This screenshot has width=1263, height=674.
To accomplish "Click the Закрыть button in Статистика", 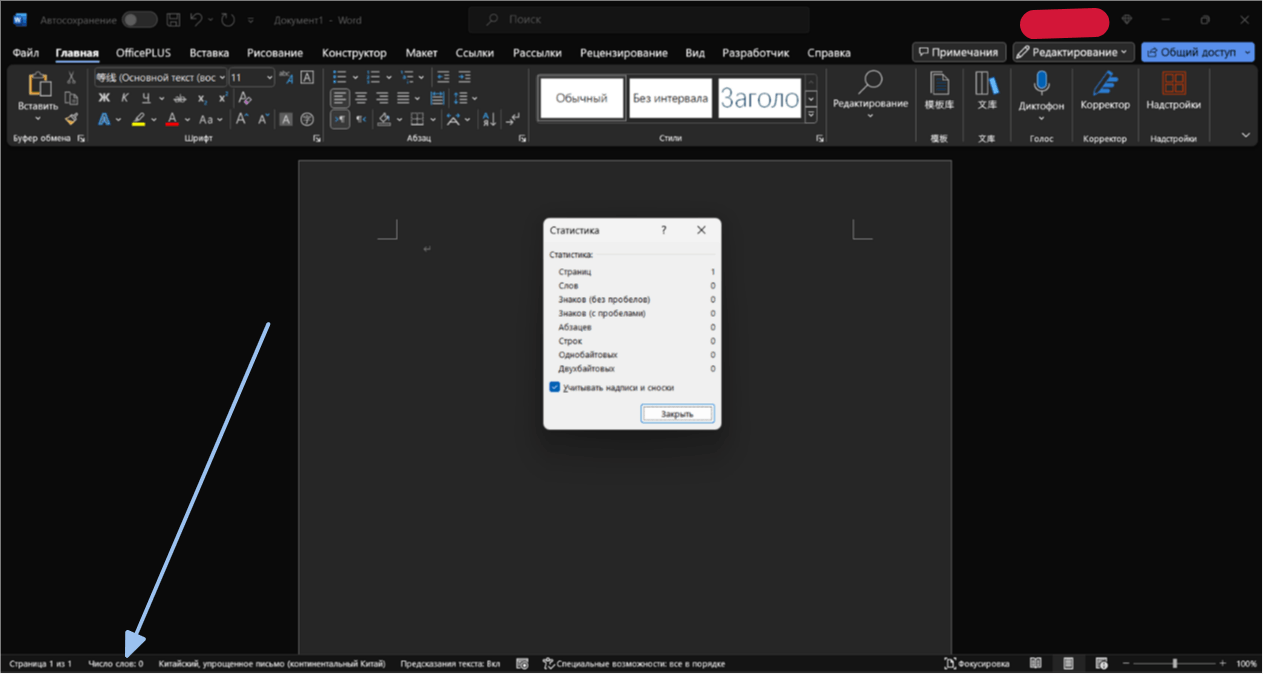I will point(677,414).
